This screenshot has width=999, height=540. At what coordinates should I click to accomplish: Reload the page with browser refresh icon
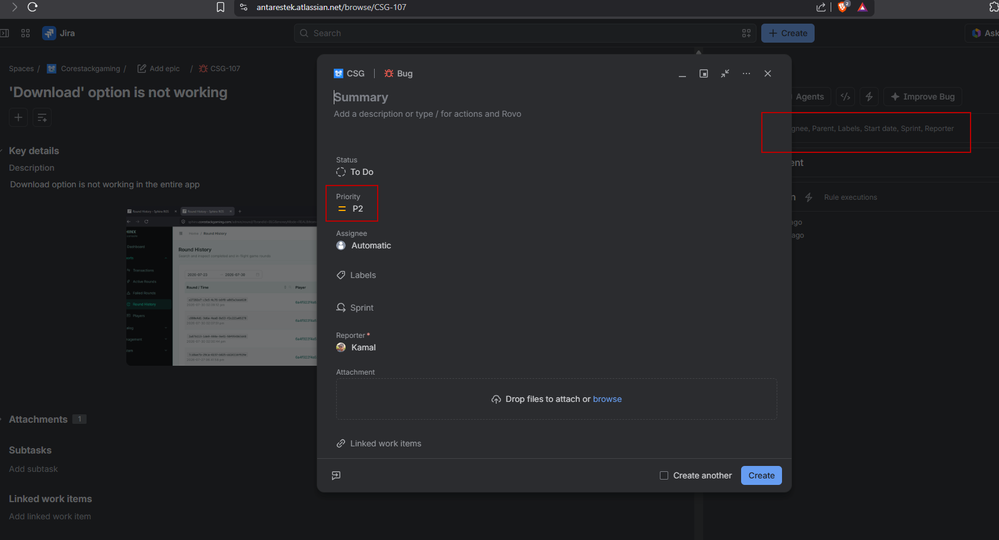click(x=32, y=7)
